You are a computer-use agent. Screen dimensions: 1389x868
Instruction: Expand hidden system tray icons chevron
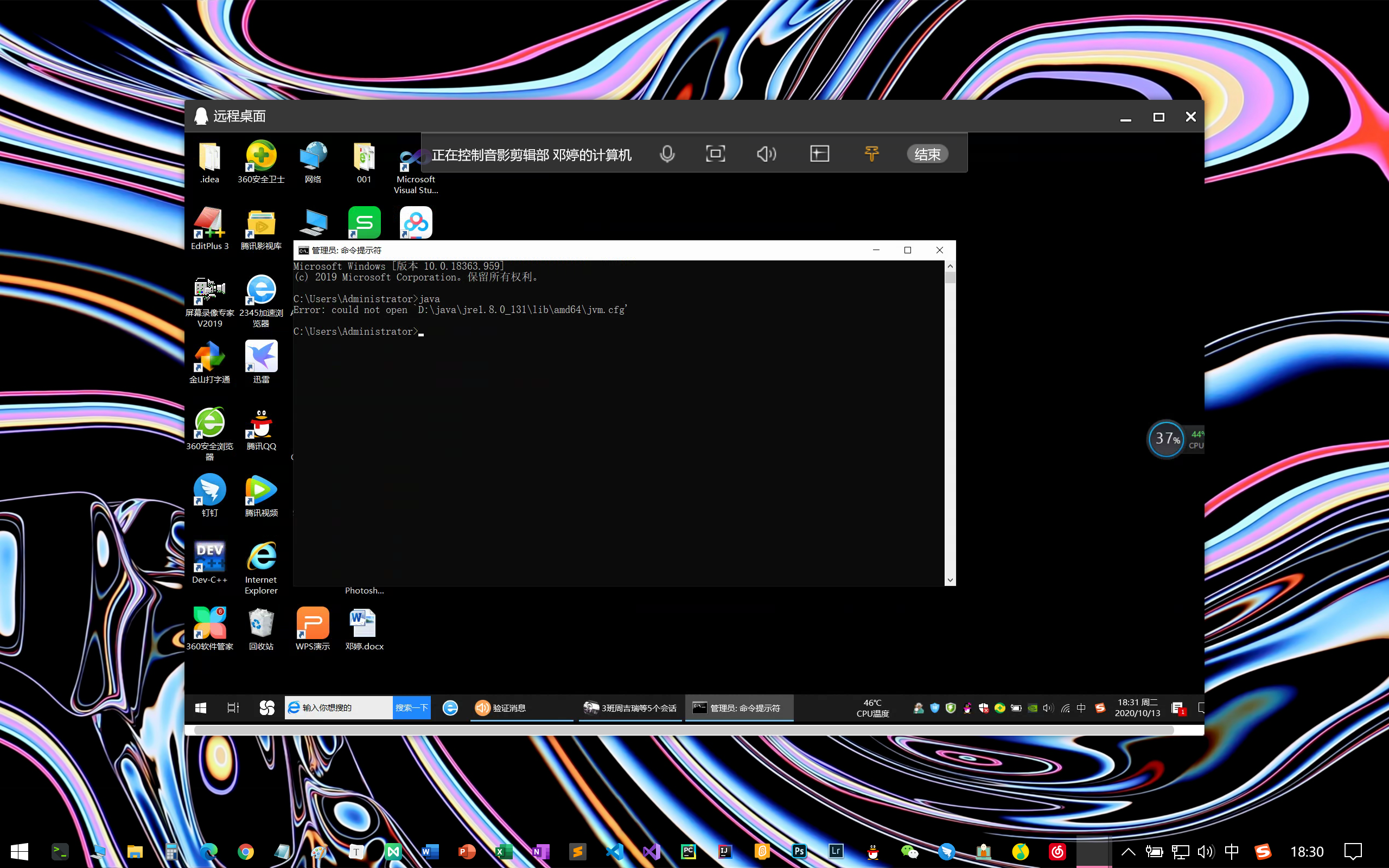pos(1128,851)
